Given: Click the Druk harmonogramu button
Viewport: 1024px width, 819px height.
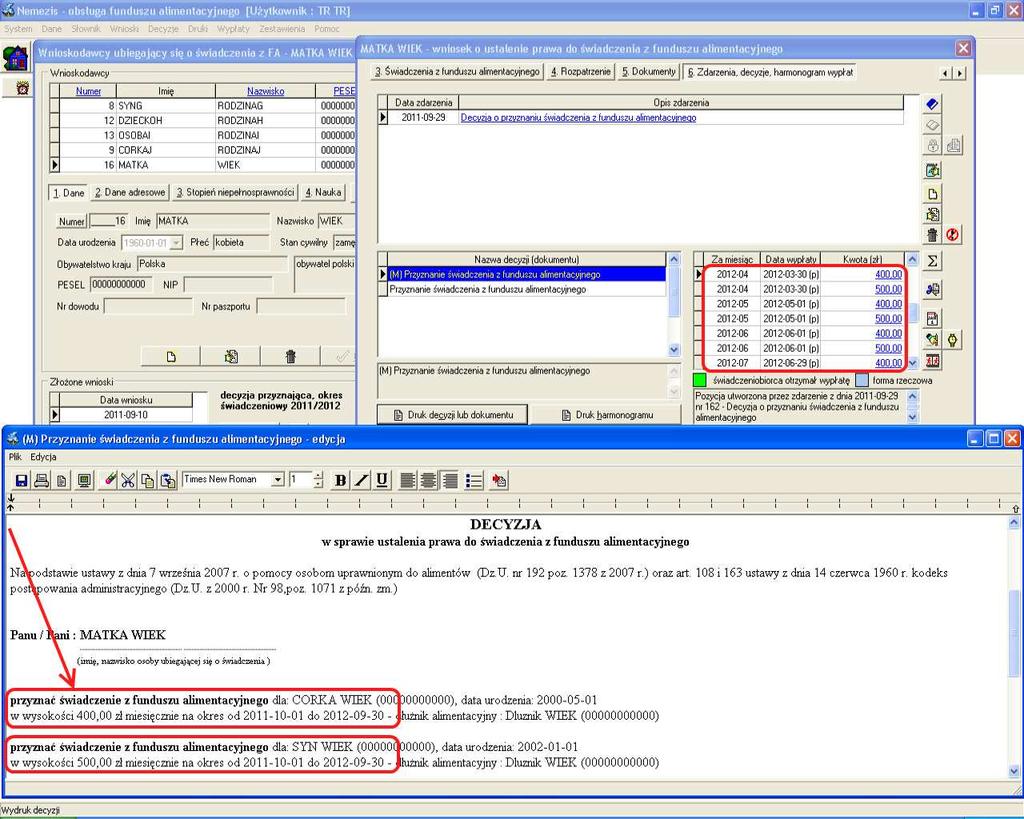Looking at the screenshot, I should pyautogui.click(x=607, y=415).
